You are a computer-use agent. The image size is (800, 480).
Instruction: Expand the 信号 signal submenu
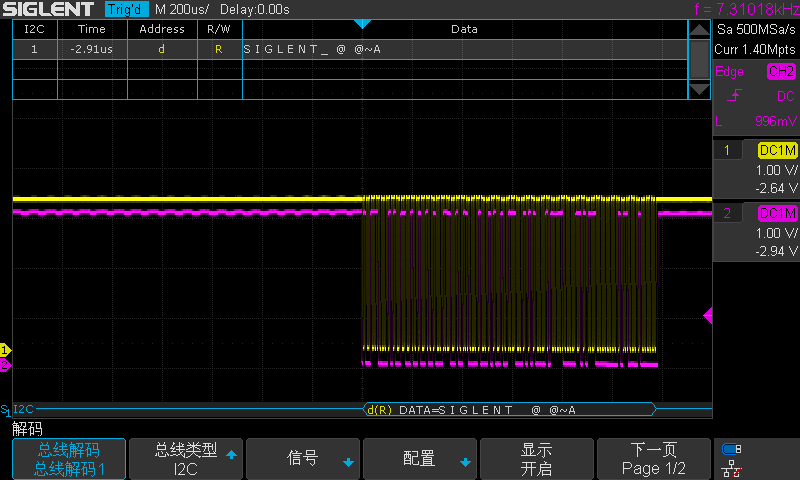coord(303,459)
